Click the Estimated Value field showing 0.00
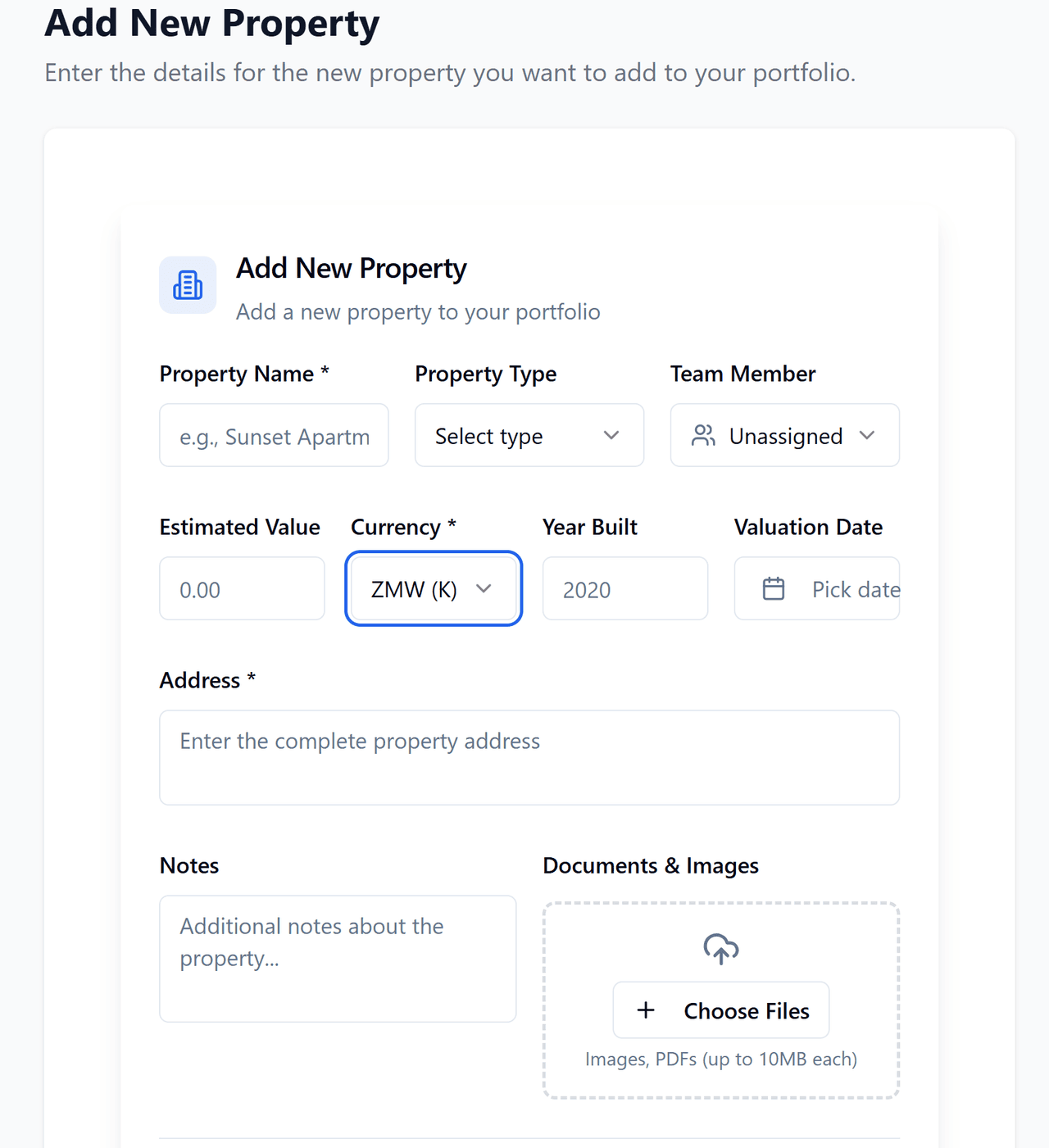Image resolution: width=1049 pixels, height=1148 pixels. (x=242, y=588)
